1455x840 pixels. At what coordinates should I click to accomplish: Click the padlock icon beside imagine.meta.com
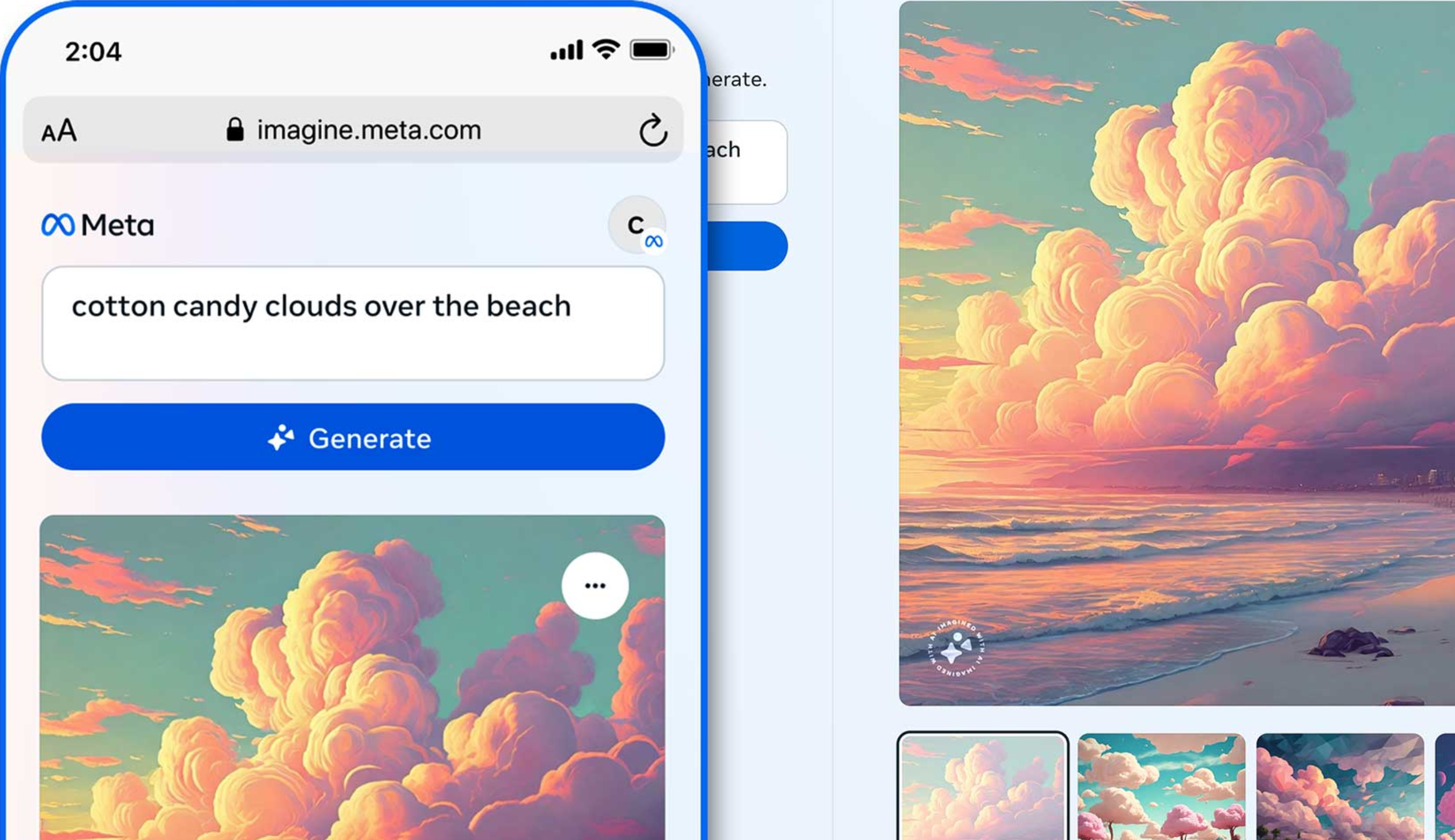click(236, 130)
